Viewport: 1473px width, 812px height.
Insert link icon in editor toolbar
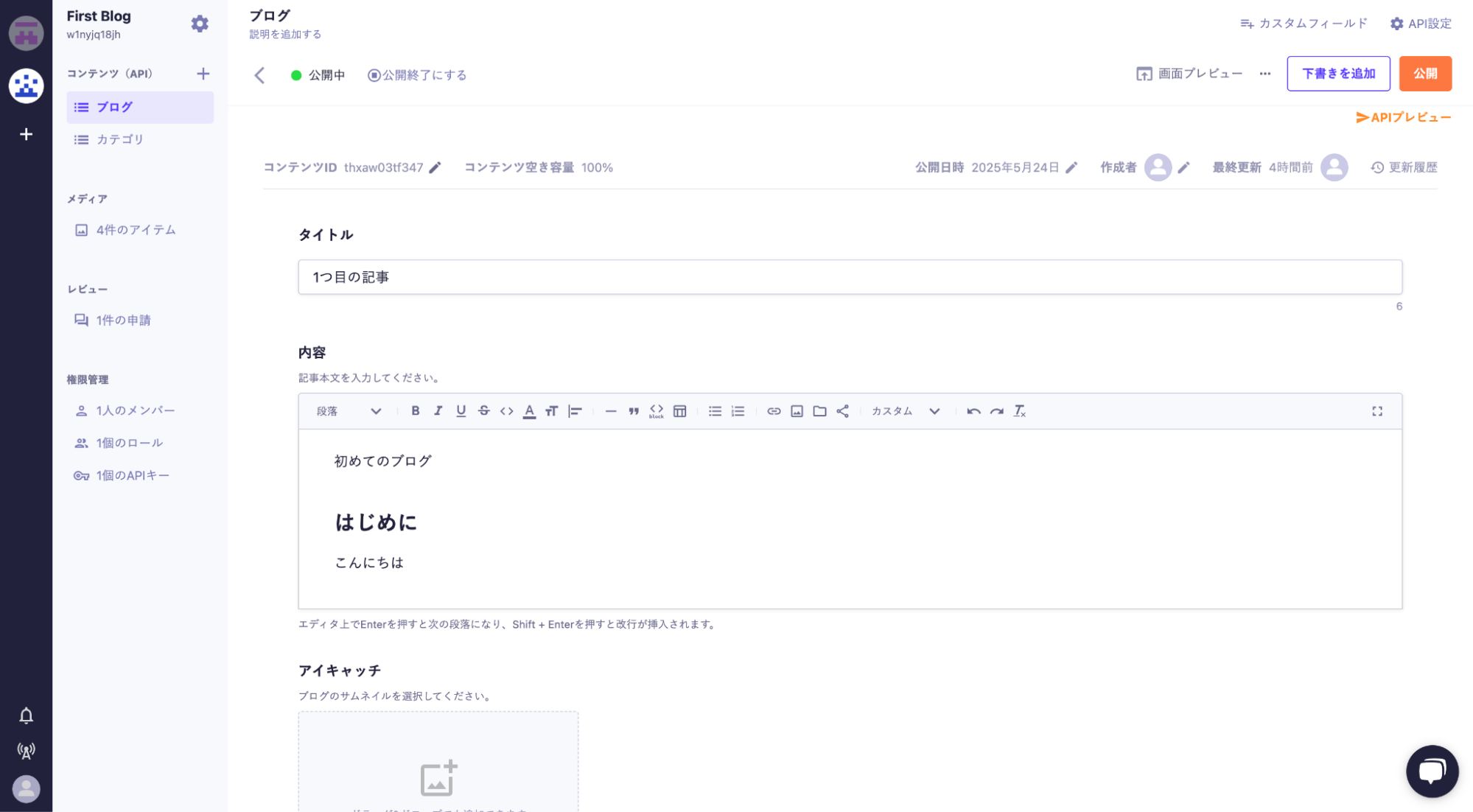773,411
